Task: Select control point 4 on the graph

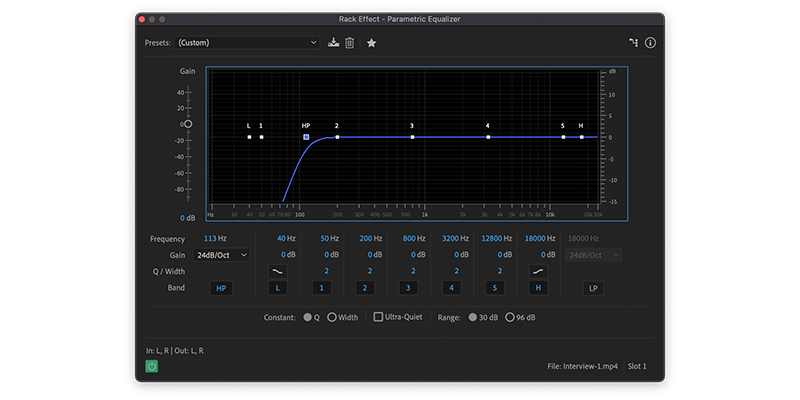Action: pos(488,137)
